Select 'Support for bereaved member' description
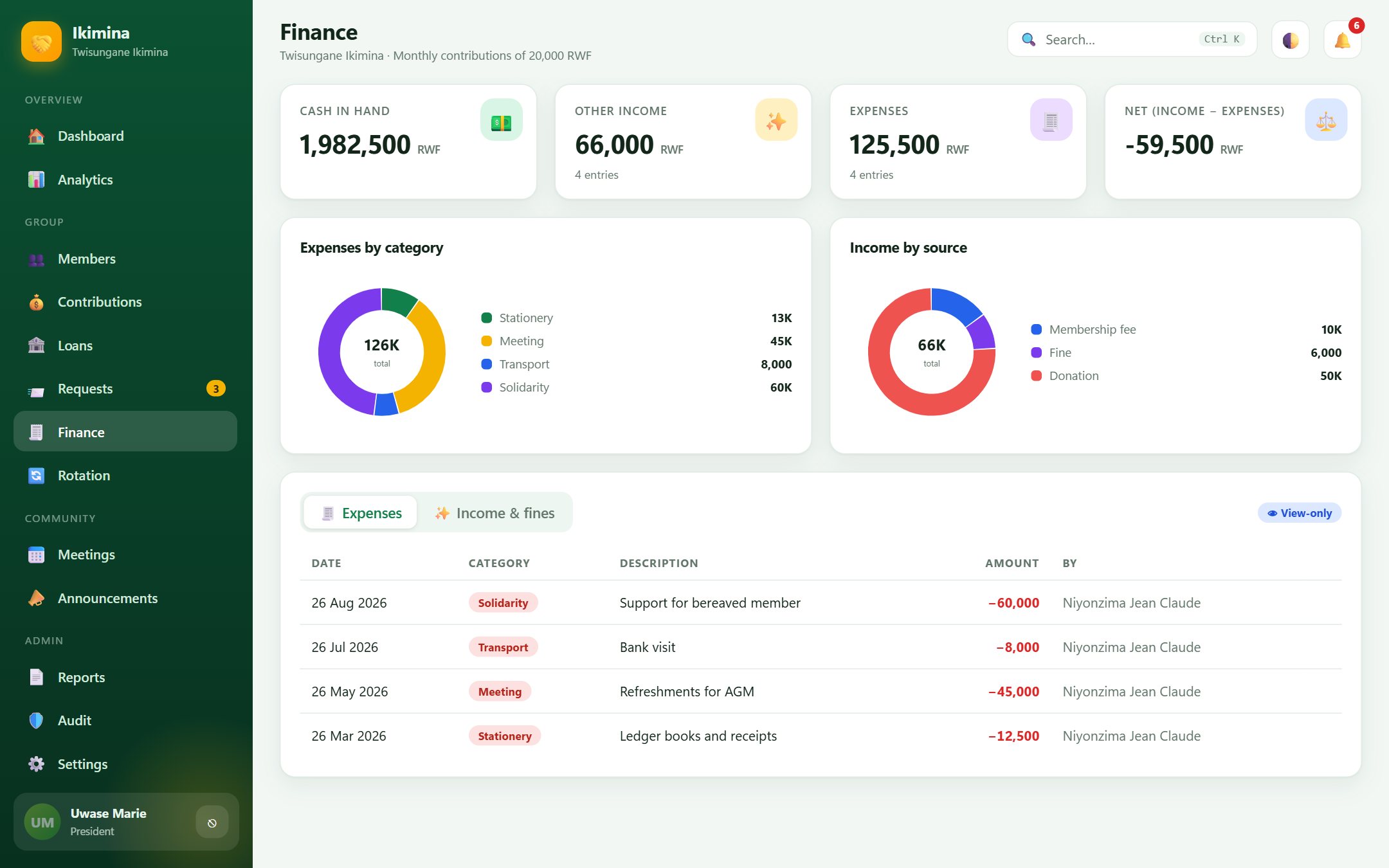 point(710,602)
